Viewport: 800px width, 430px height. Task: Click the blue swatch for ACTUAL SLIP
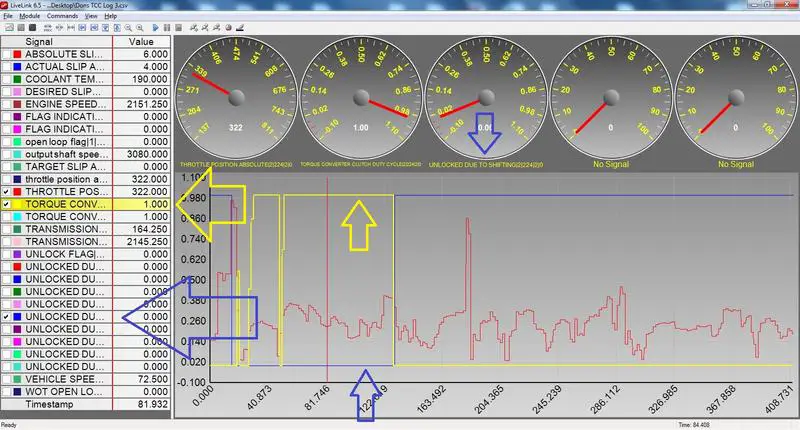pyautogui.click(x=17, y=67)
